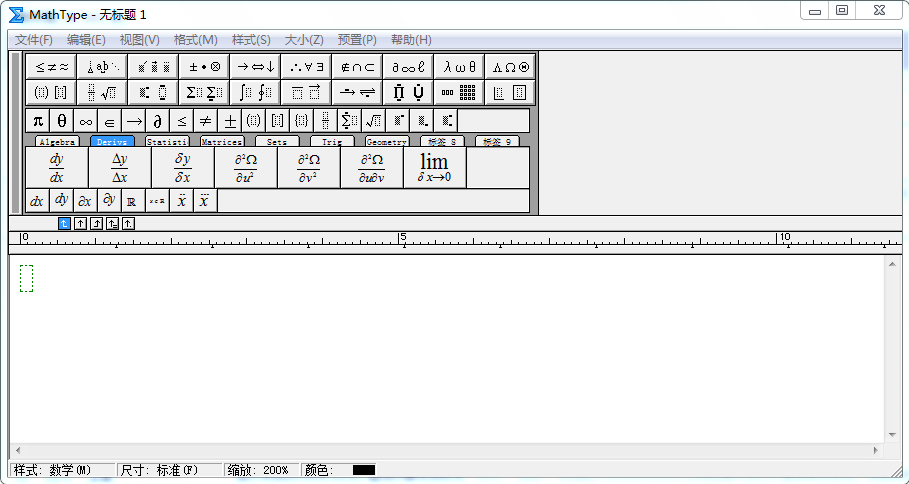This screenshot has width=909, height=484.
Task: Open the 编辑(E) menu
Action: [86, 40]
